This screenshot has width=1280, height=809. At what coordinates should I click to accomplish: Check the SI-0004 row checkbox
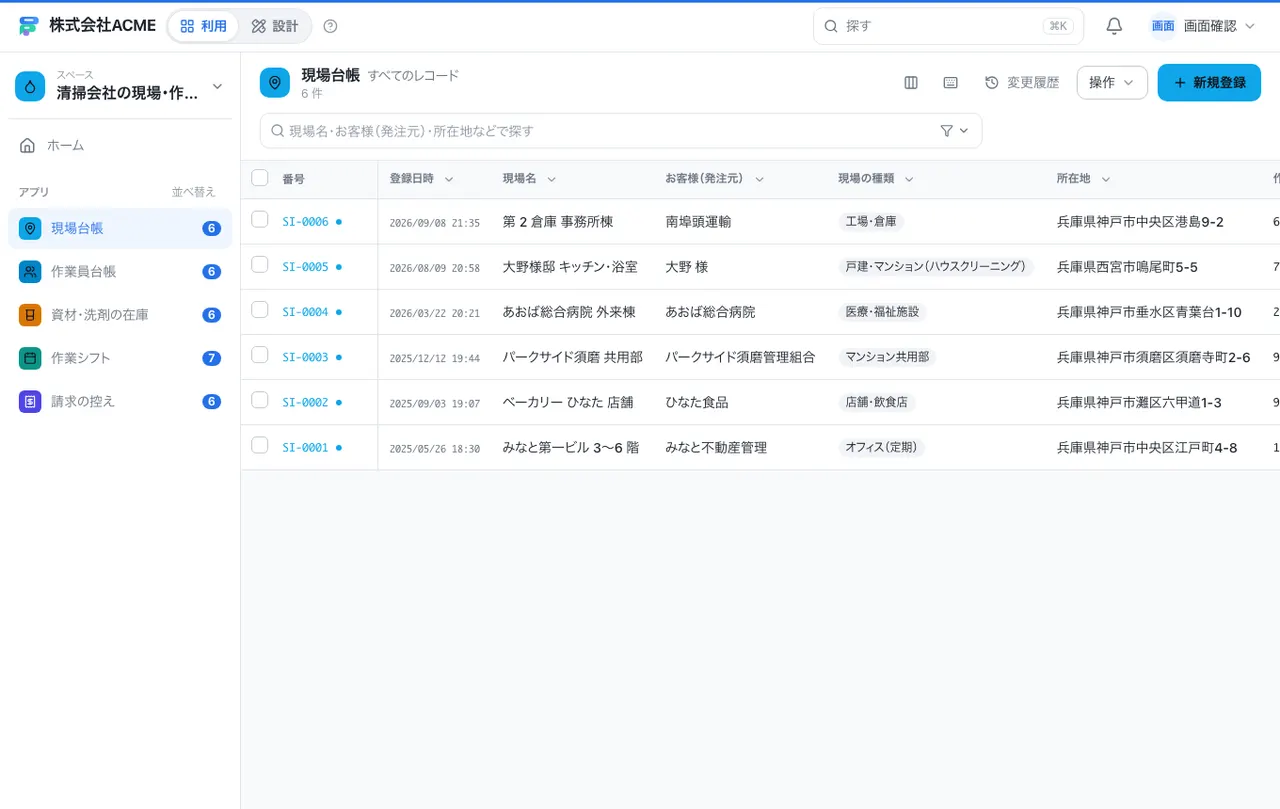pos(260,309)
